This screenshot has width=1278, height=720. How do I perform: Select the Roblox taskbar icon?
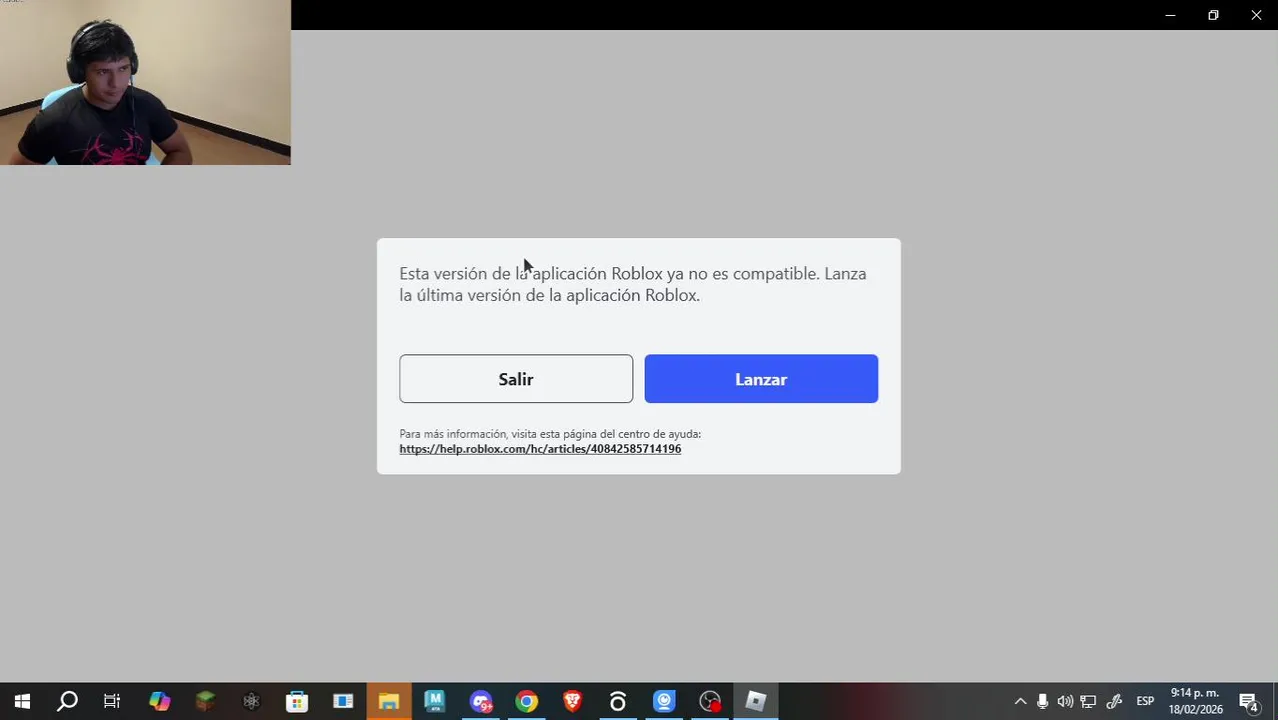[756, 701]
